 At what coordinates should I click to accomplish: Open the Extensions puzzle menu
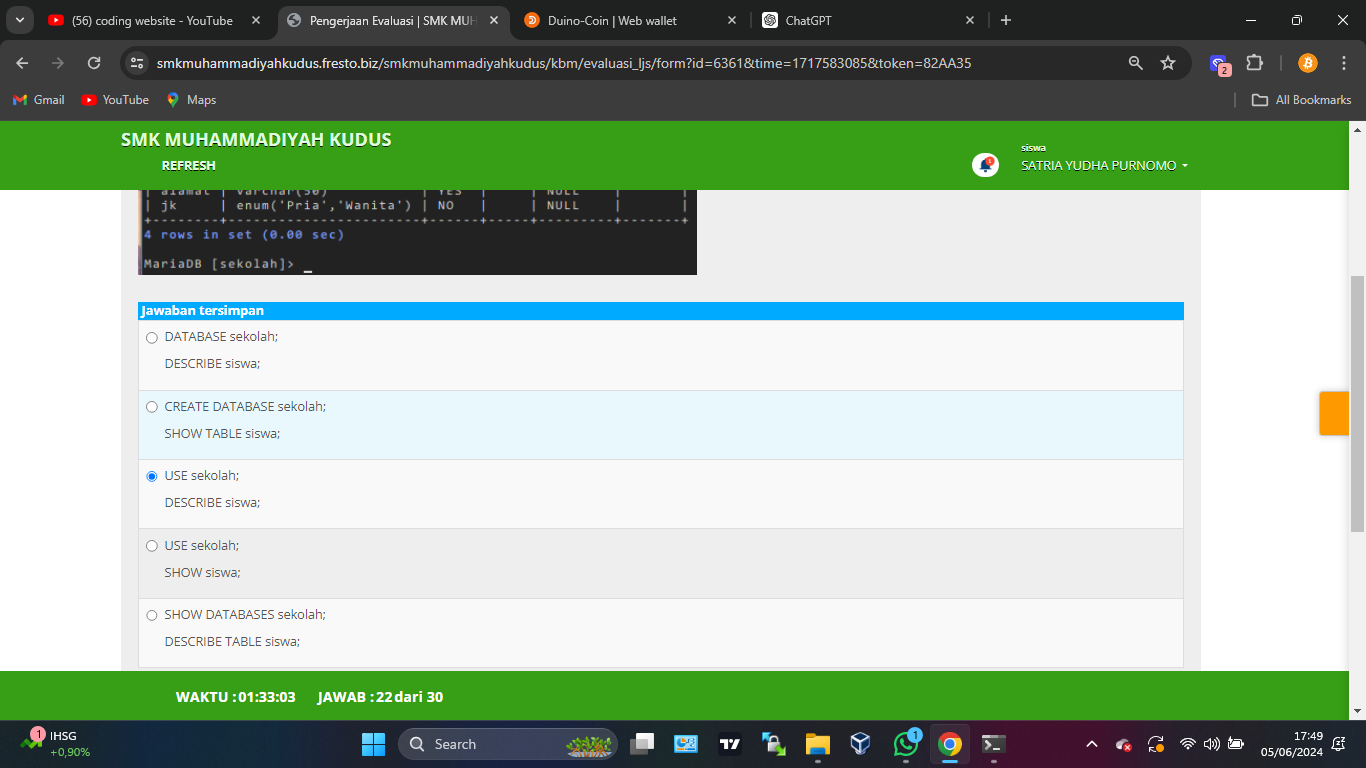pos(1255,63)
